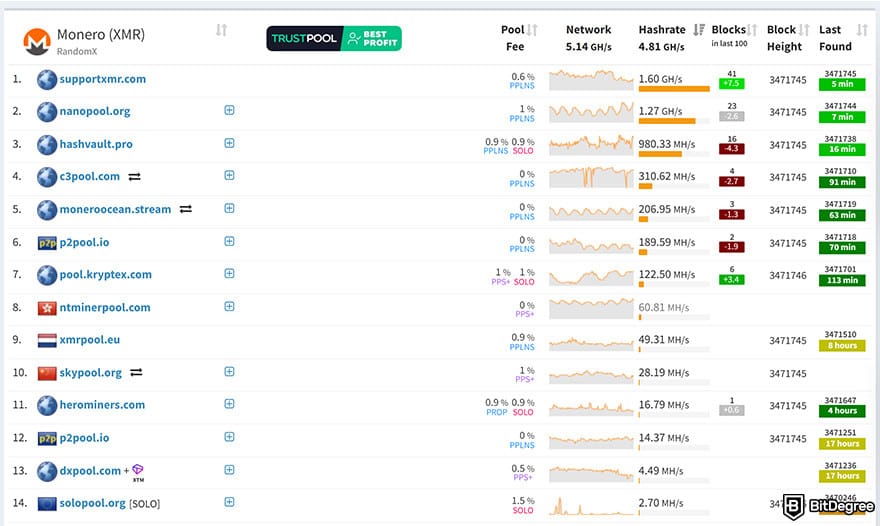This screenshot has height=526, width=880.
Task: Click the orange hashrate bar for hashvault.pro
Action: click(x=660, y=154)
